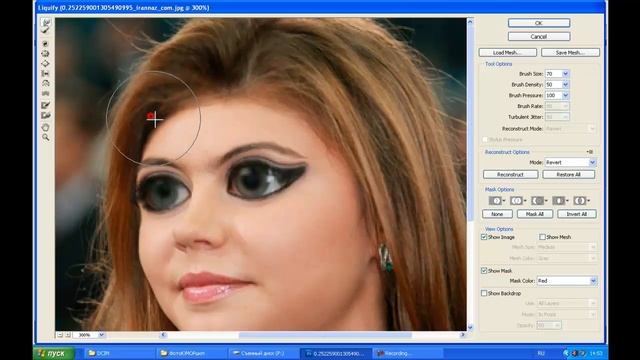This screenshot has width=640, height=360.
Task: Click the zoom out minus button
Action: (x=60, y=335)
